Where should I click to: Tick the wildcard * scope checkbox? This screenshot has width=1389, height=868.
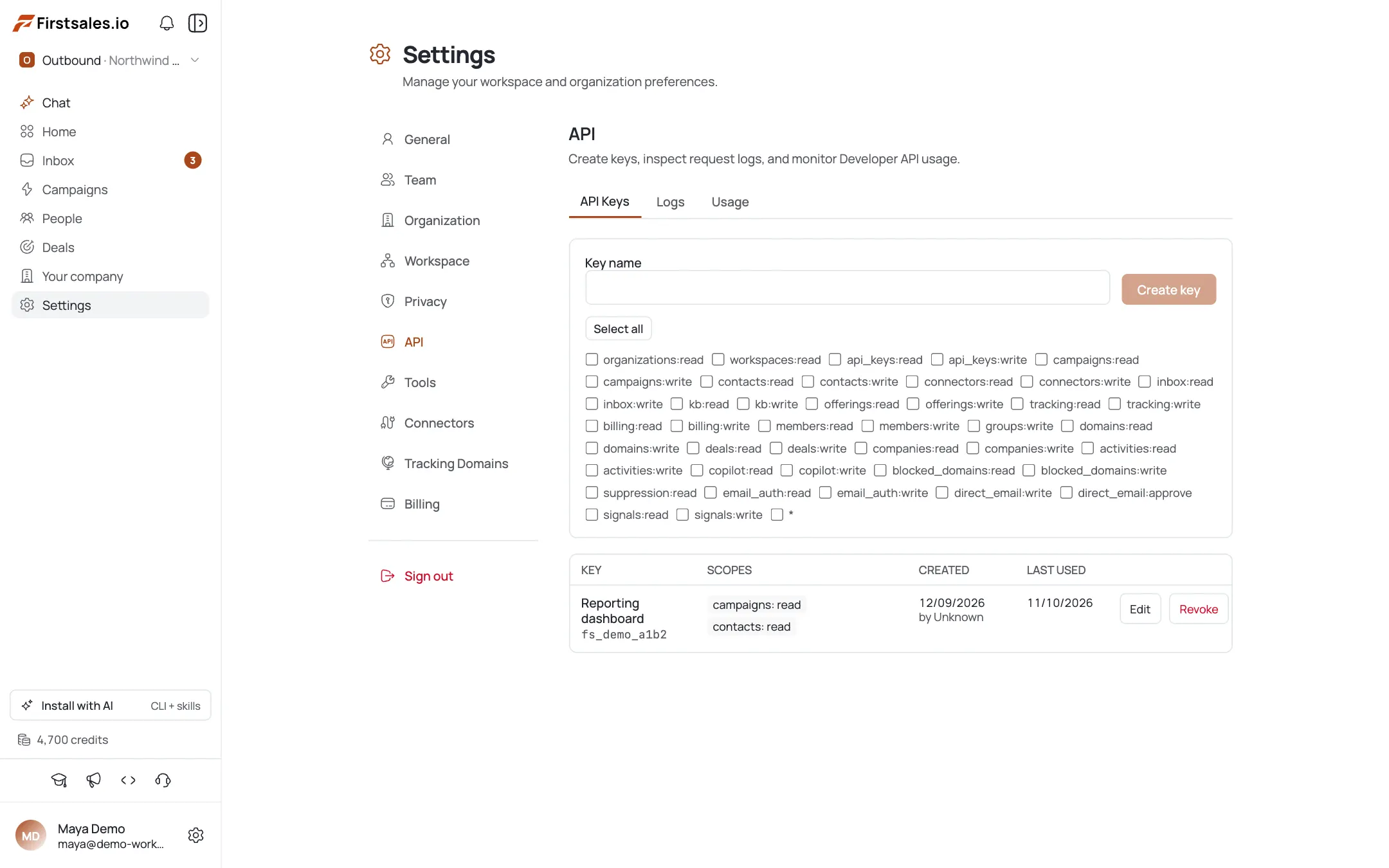[777, 515]
